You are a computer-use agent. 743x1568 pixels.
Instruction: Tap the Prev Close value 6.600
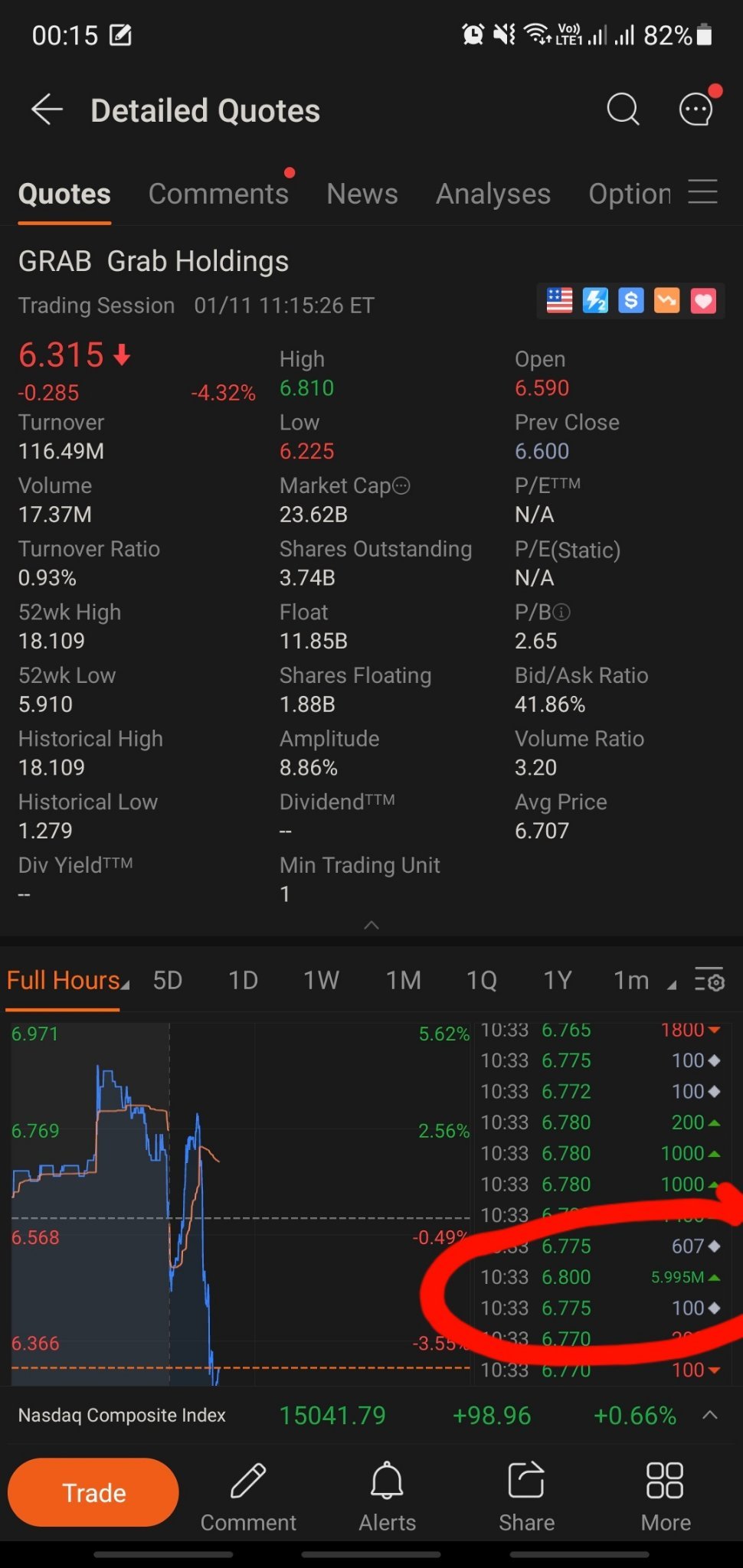coord(542,451)
